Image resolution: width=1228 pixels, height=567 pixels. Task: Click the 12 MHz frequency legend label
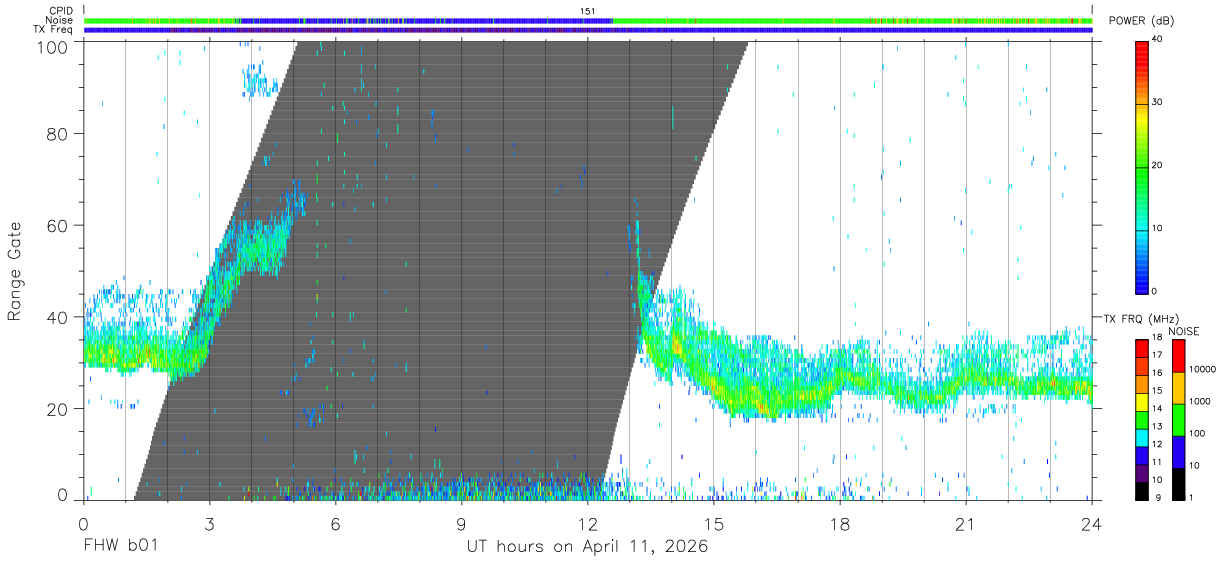click(1159, 444)
